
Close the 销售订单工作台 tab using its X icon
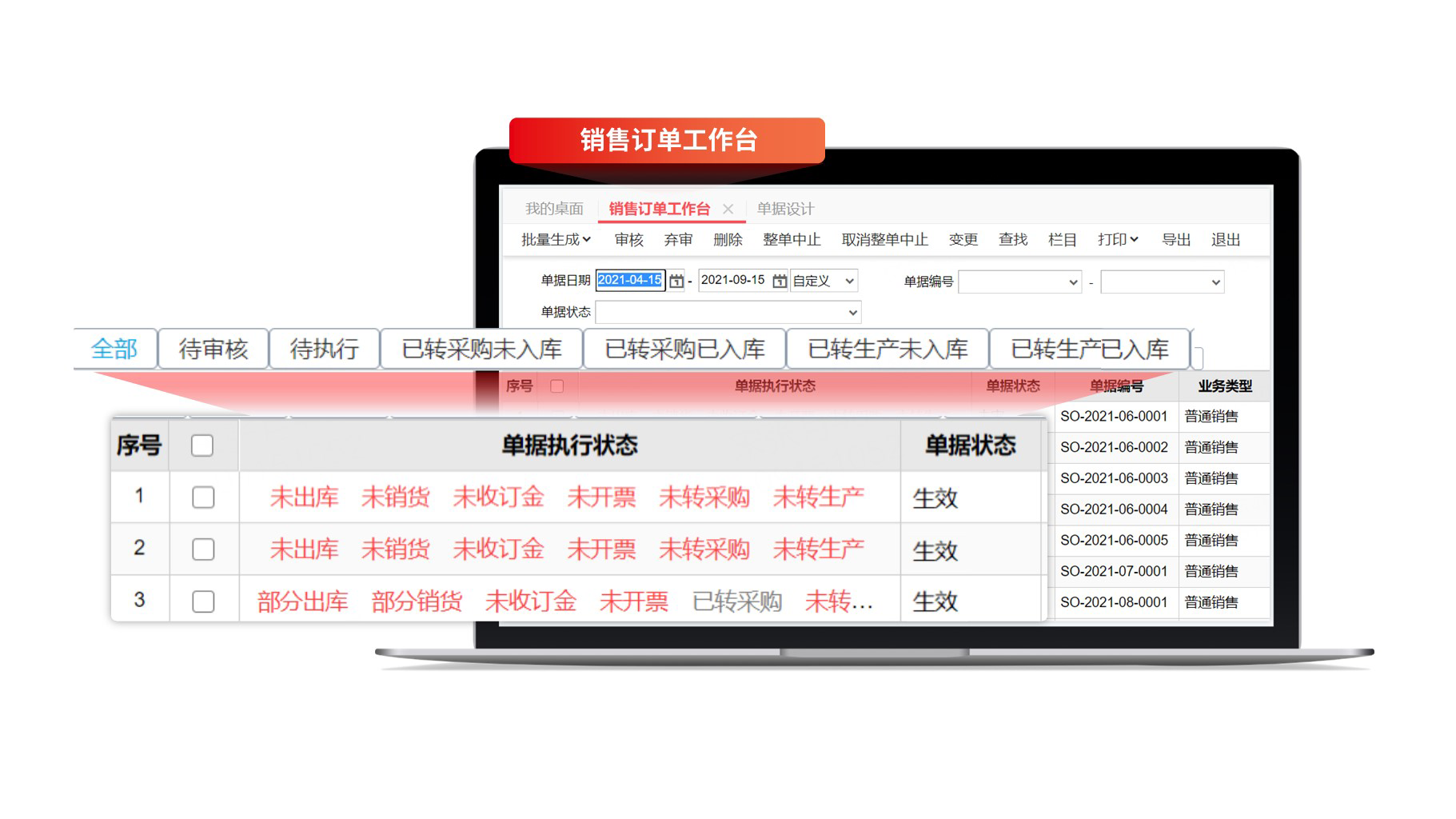[728, 209]
